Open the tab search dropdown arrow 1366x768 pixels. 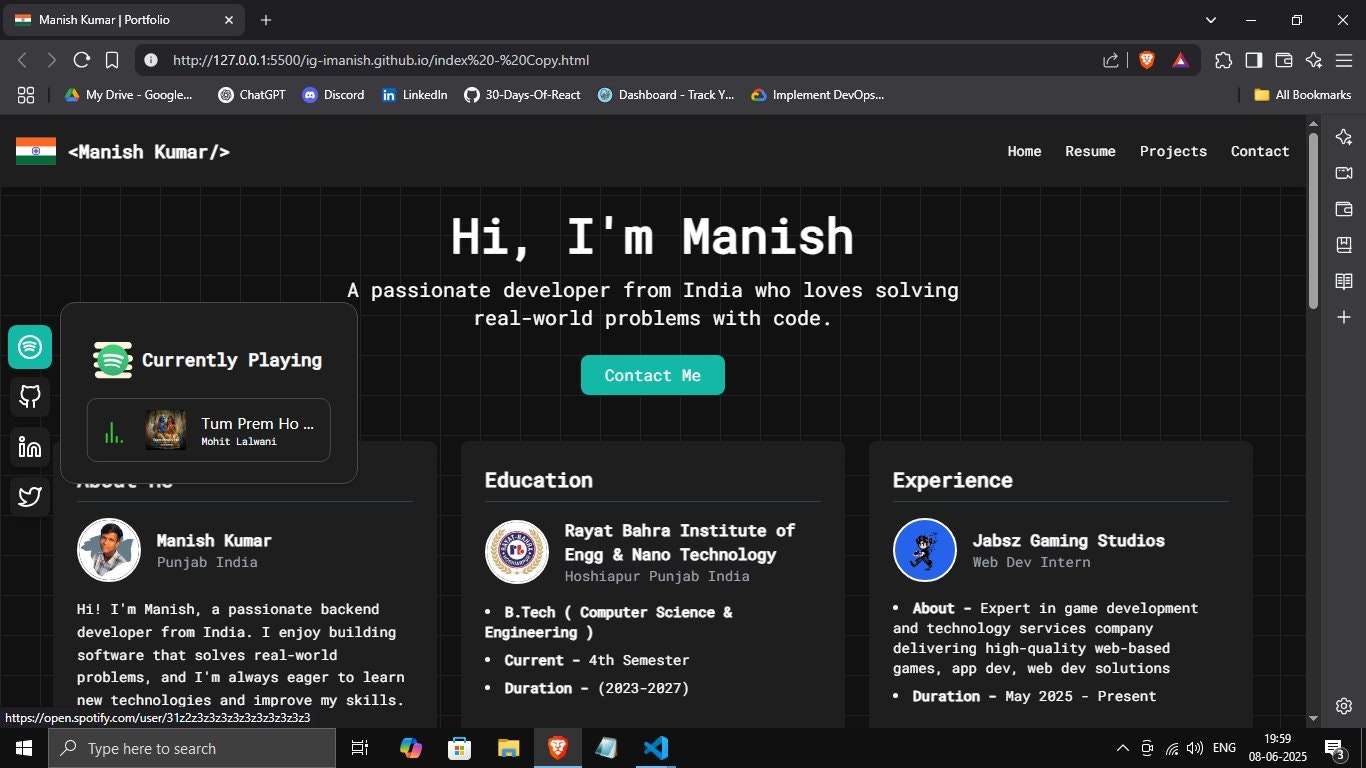tap(1211, 20)
